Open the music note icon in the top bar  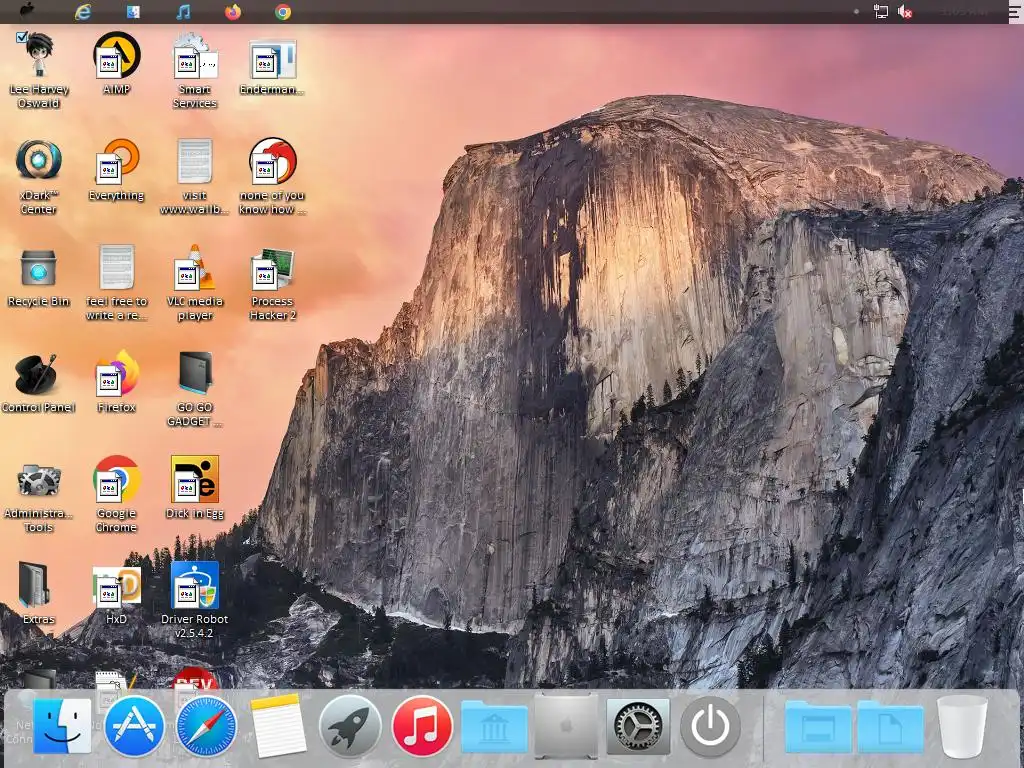[184, 12]
